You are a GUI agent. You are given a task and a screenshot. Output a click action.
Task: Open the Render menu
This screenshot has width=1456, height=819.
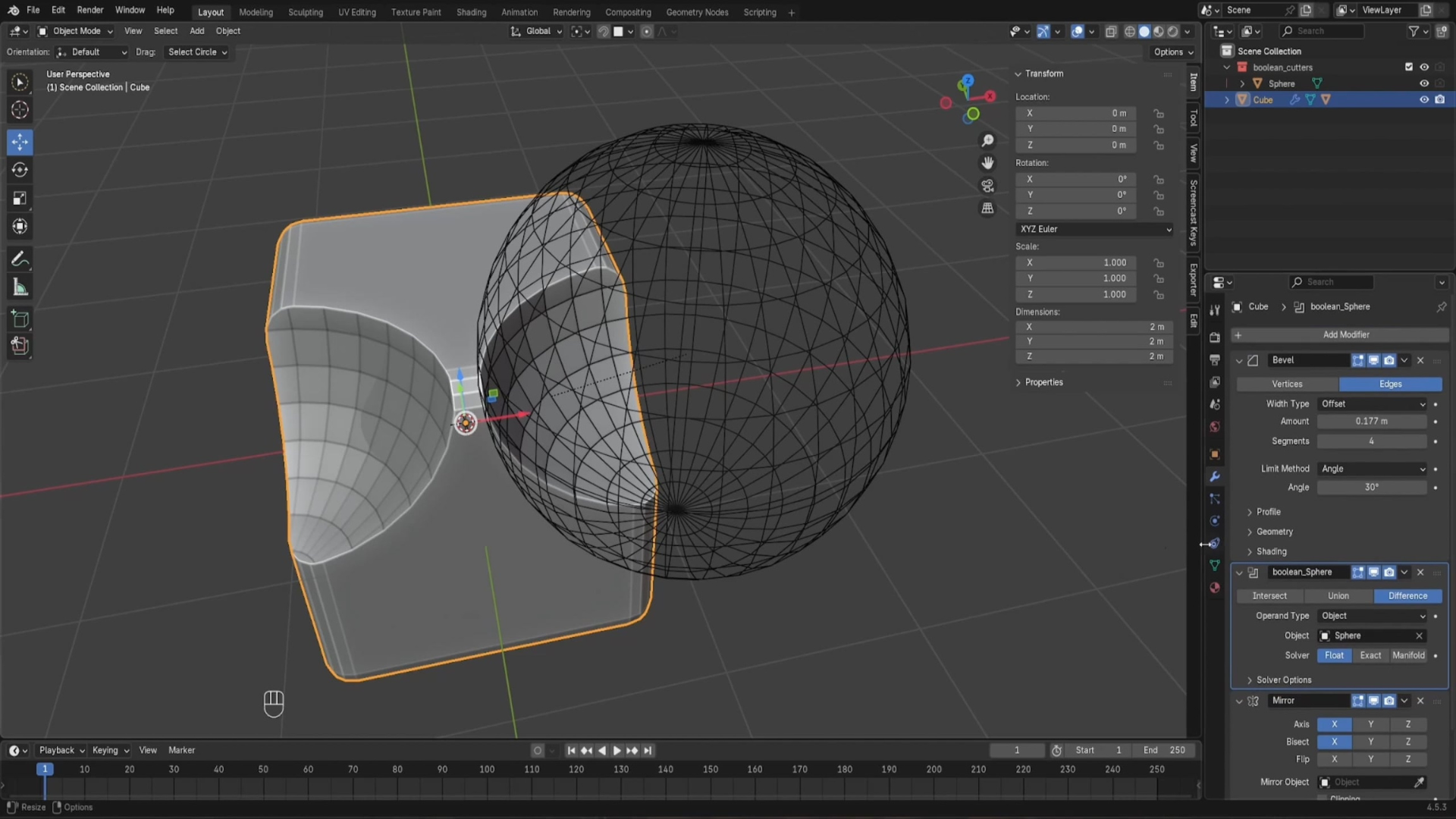click(x=89, y=10)
